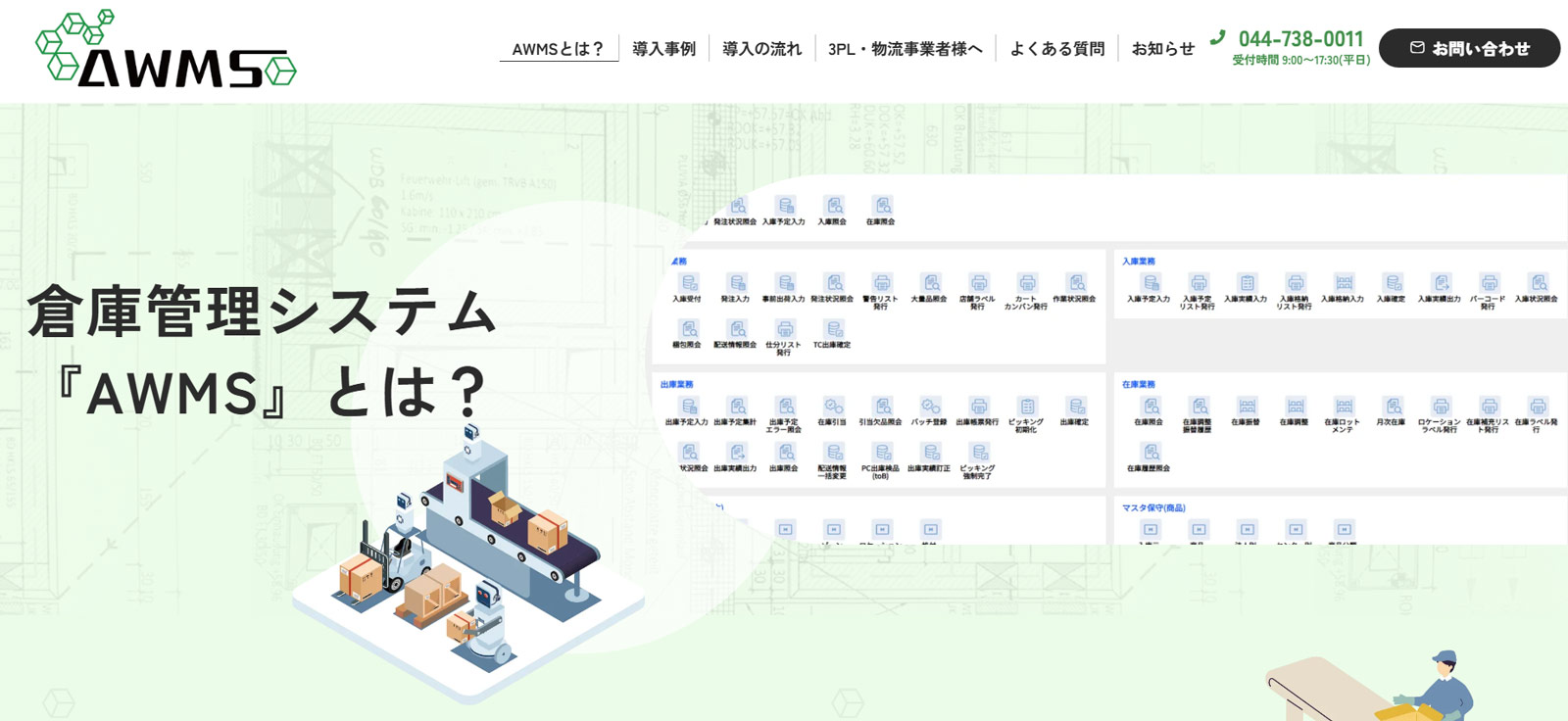Click the 倉庫管理システム headline text
The height and width of the screenshot is (721, 1568).
[263, 311]
